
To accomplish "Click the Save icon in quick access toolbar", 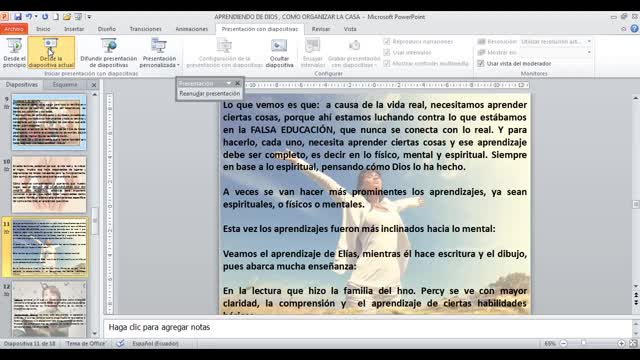I will coord(18,17).
